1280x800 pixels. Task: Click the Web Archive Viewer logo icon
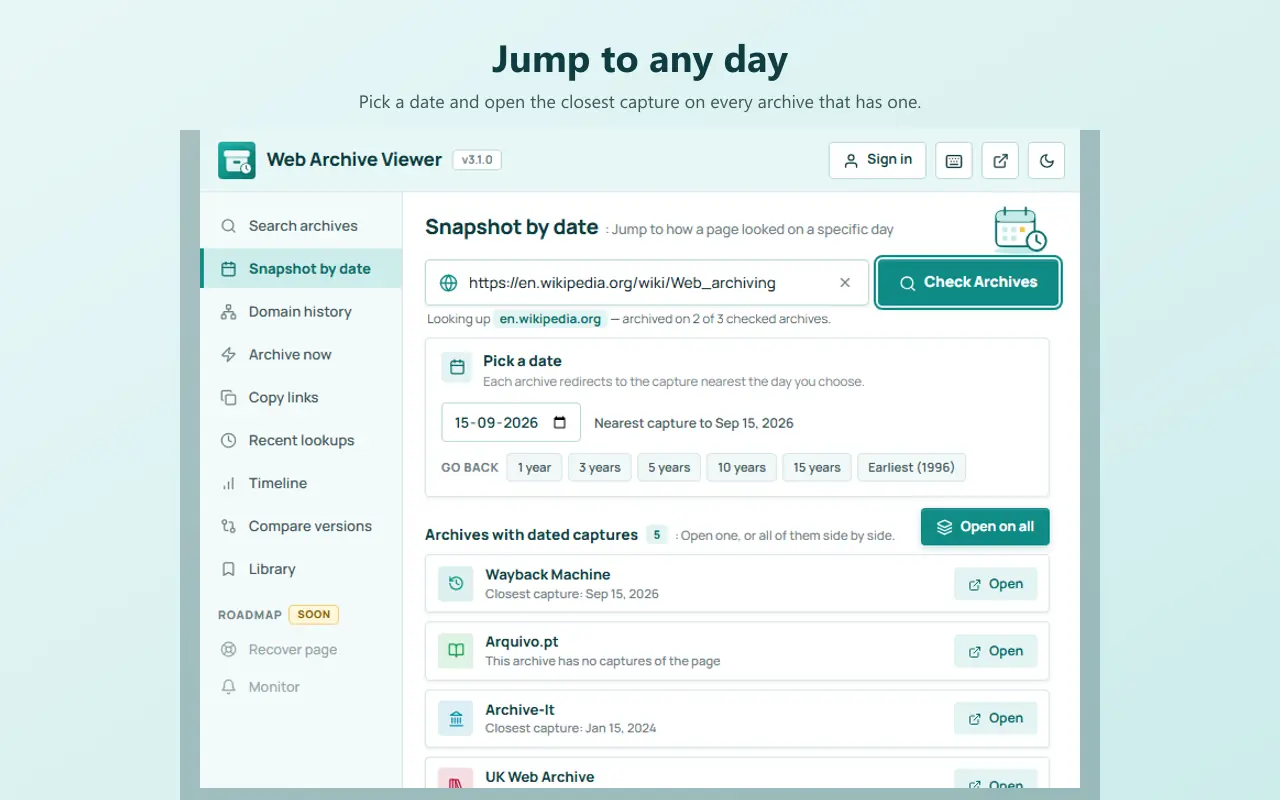coord(237,160)
